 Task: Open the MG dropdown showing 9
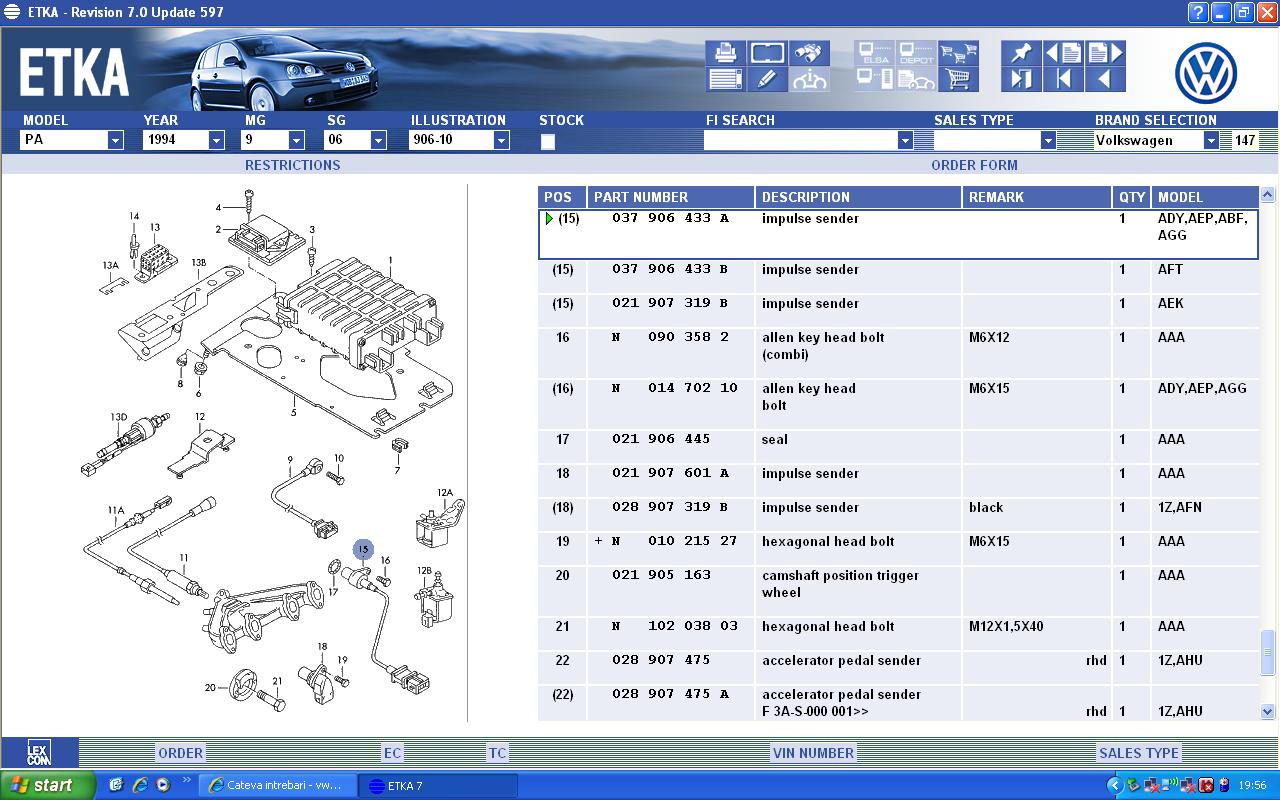tap(296, 141)
